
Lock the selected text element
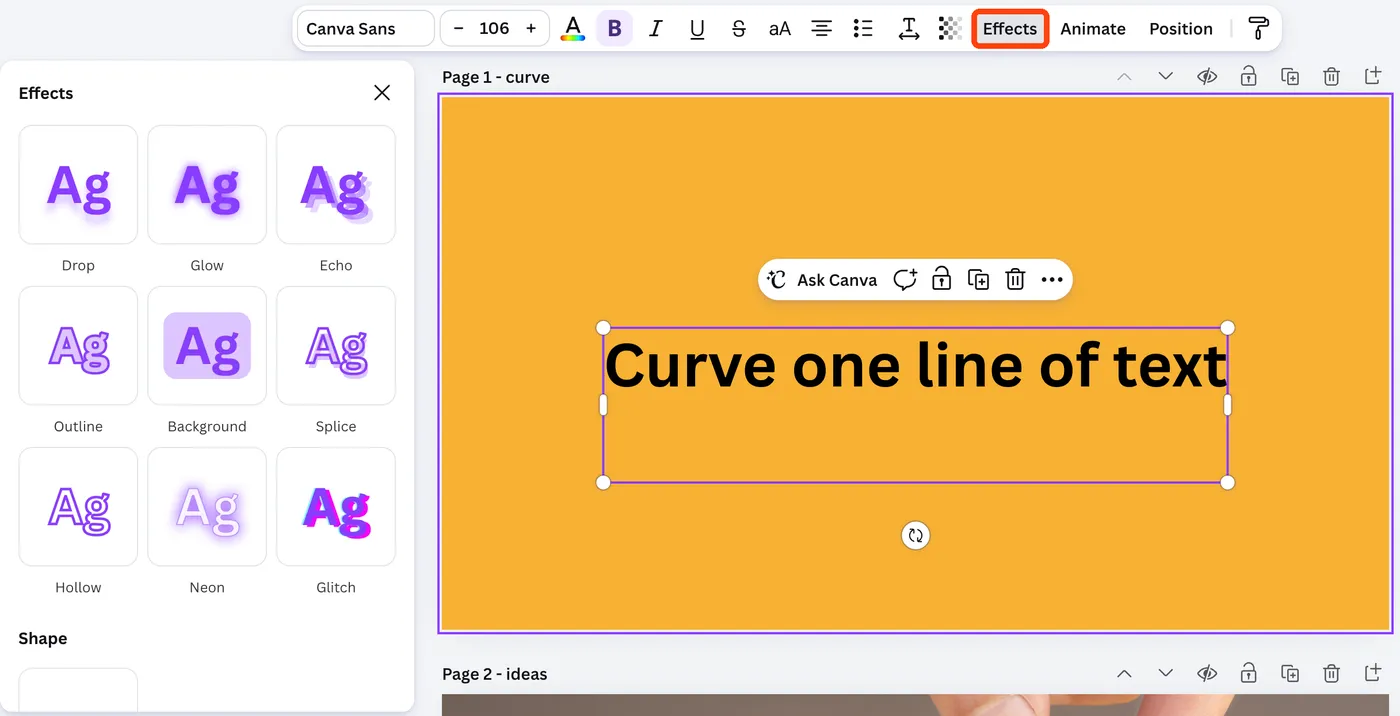pyautogui.click(x=941, y=280)
